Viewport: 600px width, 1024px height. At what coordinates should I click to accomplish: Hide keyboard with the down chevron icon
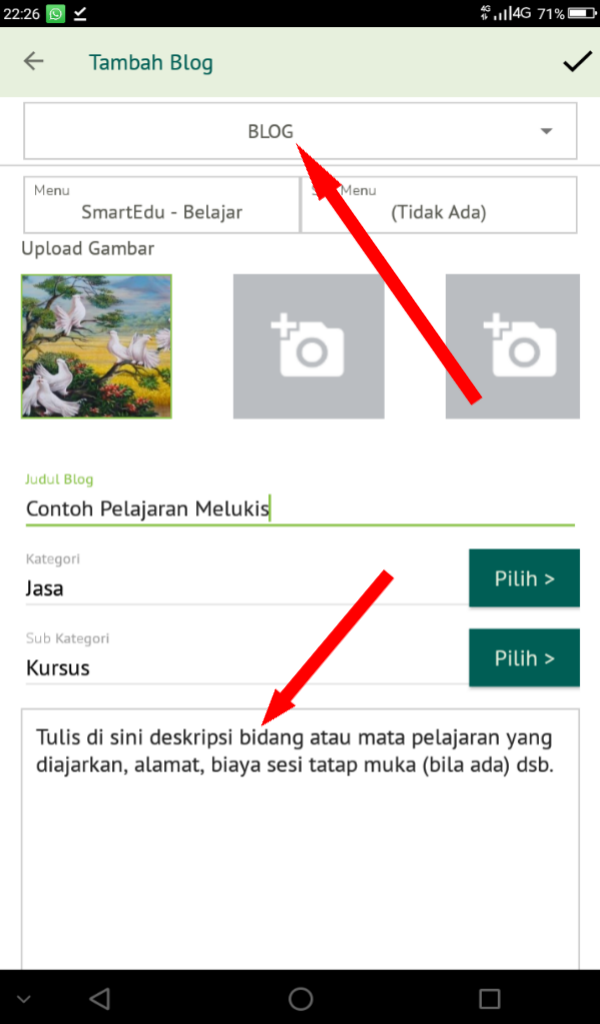click(x=23, y=999)
